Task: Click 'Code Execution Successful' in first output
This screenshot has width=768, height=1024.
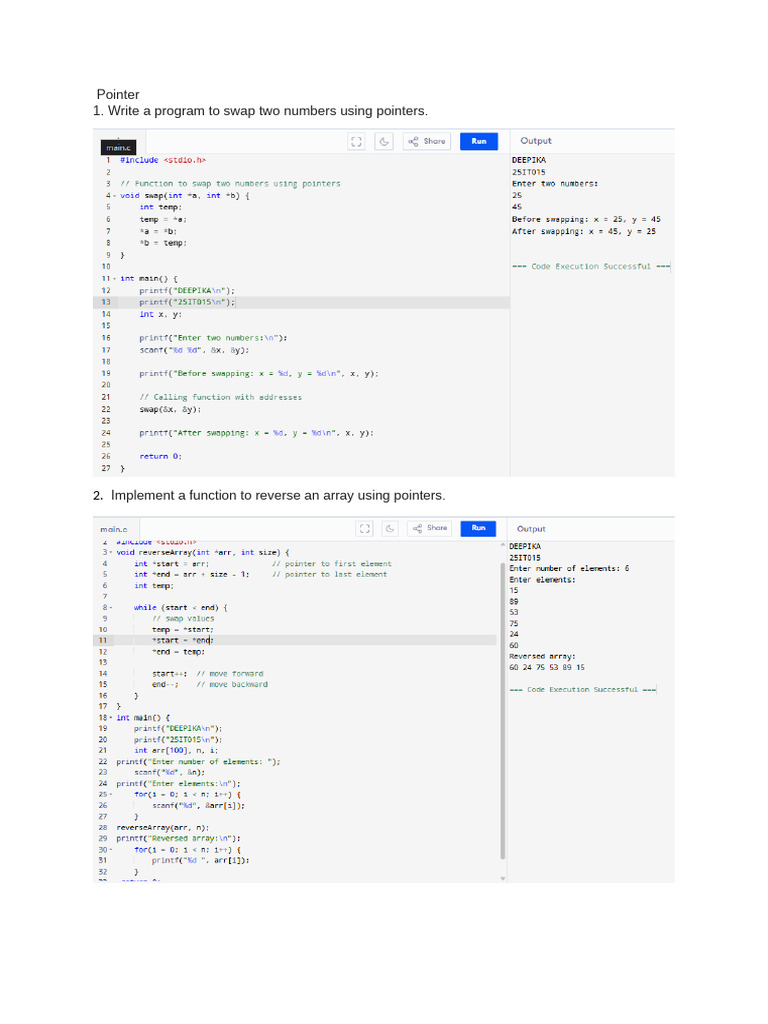Action: point(591,266)
